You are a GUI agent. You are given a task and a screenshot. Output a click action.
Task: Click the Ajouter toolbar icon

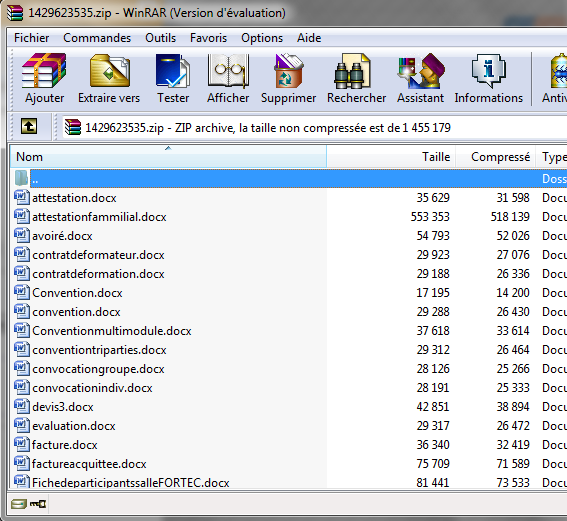pos(44,71)
